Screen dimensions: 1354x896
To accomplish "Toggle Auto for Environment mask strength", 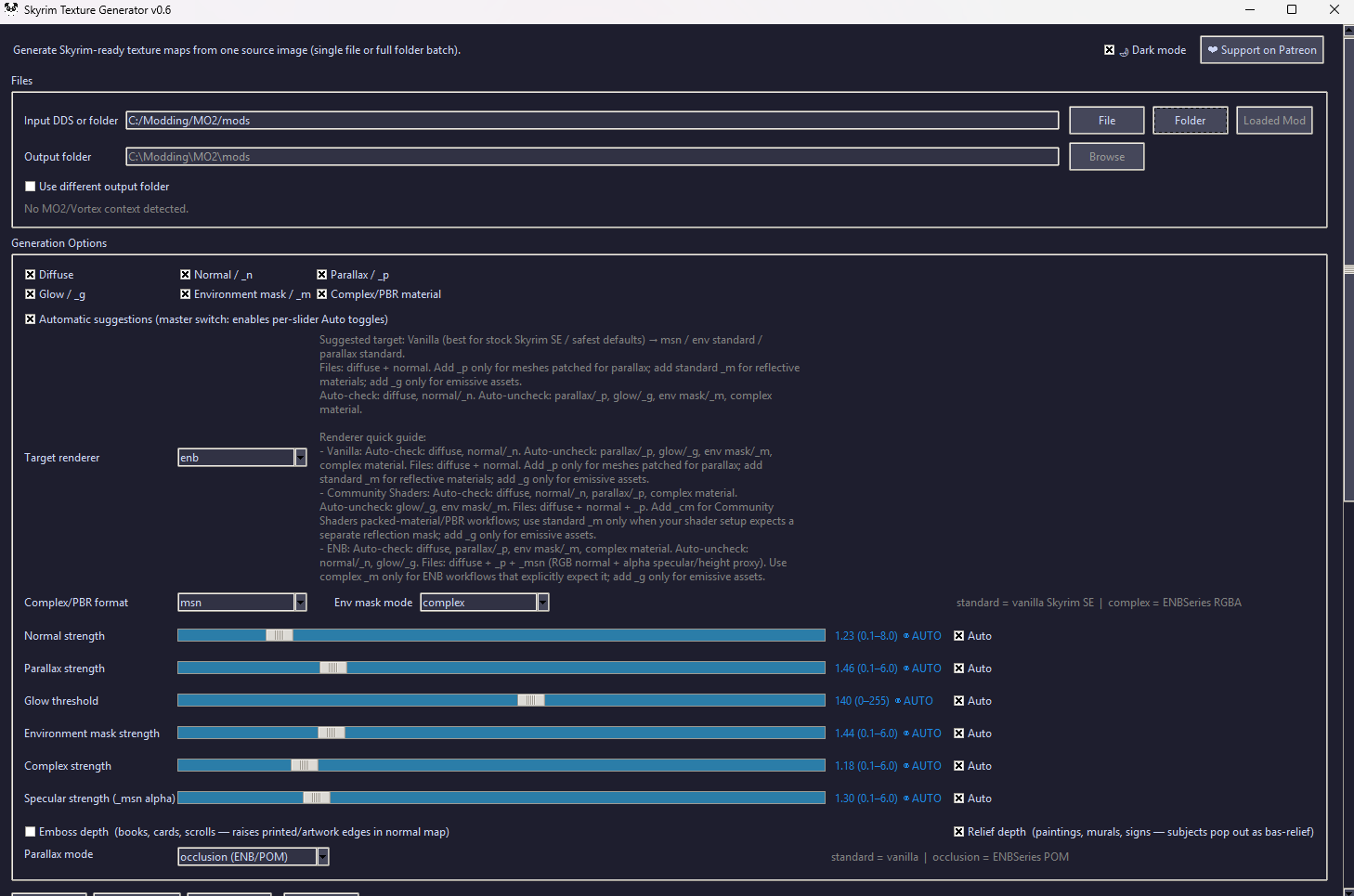I will [x=959, y=734].
